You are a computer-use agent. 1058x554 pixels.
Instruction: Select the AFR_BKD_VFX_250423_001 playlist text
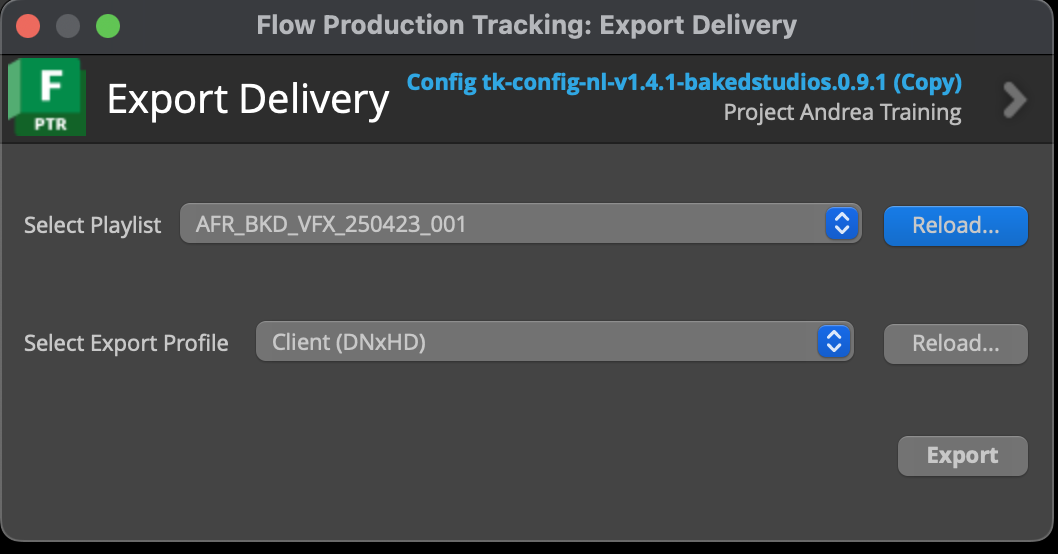pyautogui.click(x=331, y=225)
